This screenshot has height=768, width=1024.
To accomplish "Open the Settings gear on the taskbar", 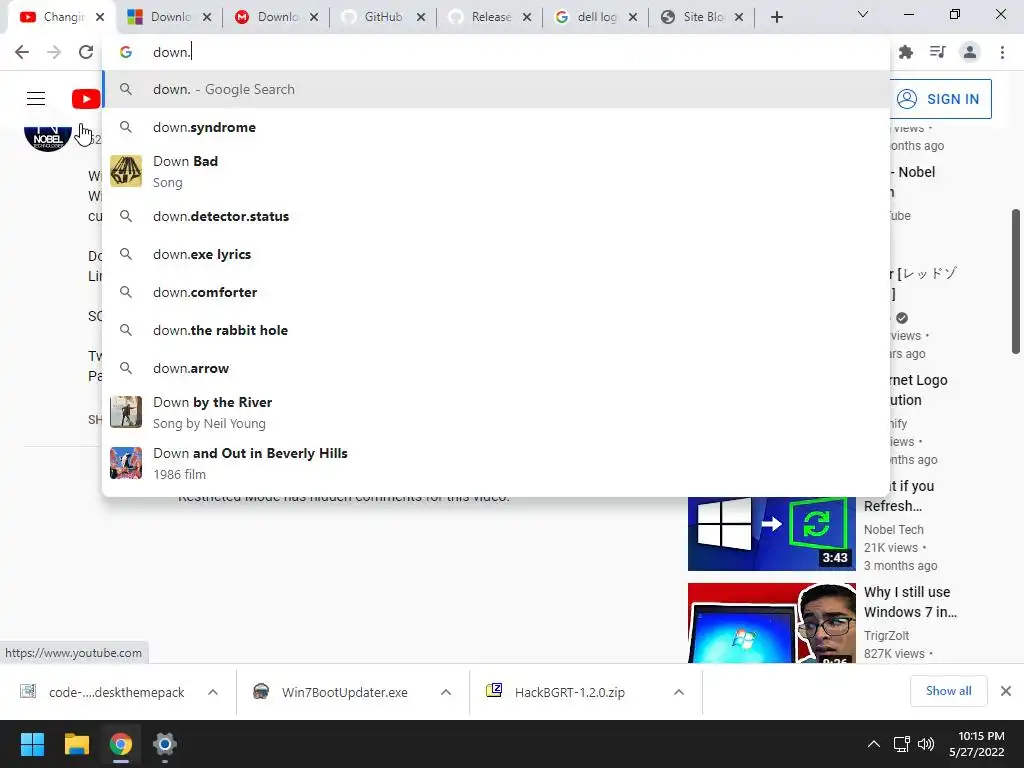I will tap(165, 744).
